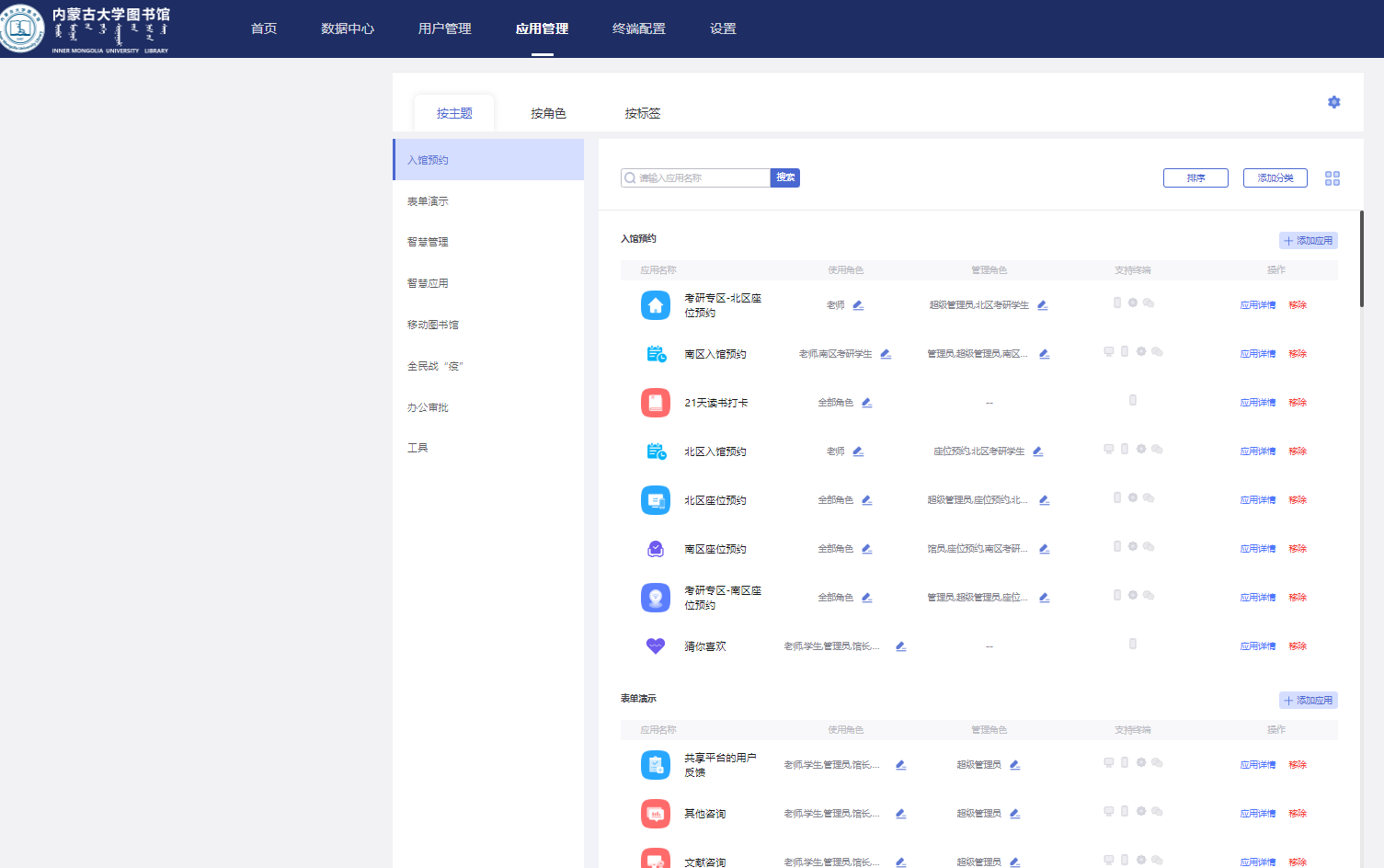Click the 猜你喜欢 heart icon

coord(655,646)
